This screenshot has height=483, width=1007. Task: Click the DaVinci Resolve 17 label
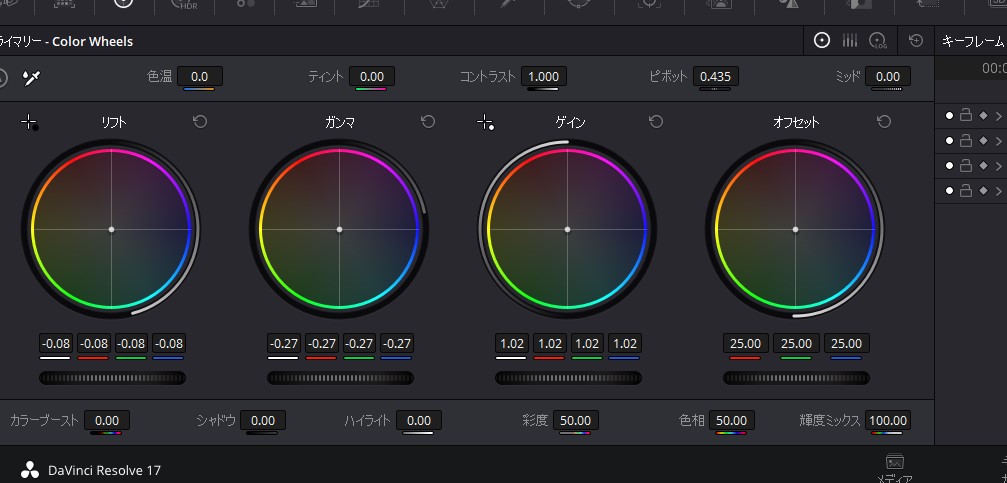coord(104,471)
